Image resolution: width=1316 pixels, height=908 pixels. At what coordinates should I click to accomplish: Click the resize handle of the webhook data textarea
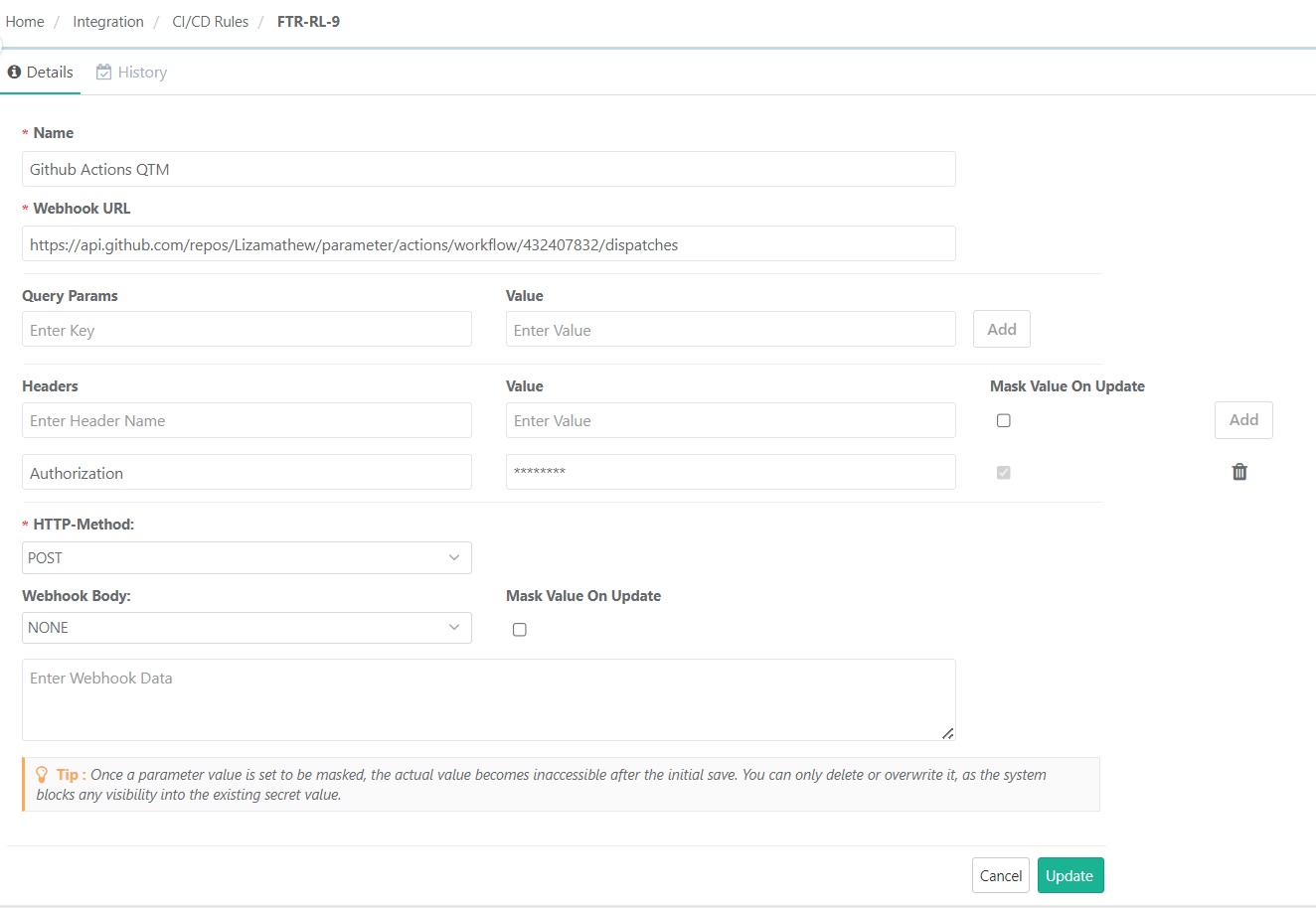point(947,733)
